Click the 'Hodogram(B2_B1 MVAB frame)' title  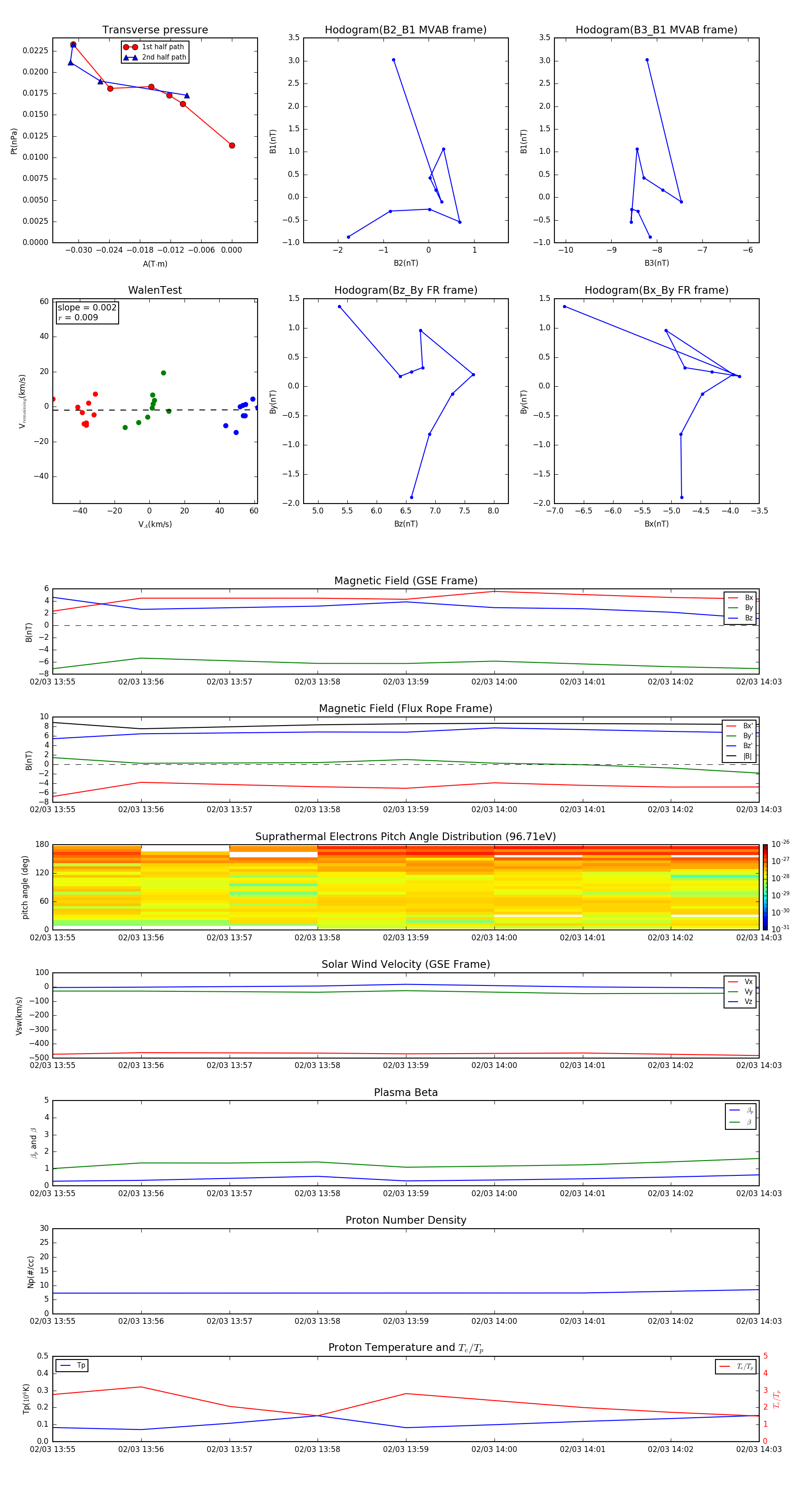click(x=406, y=30)
